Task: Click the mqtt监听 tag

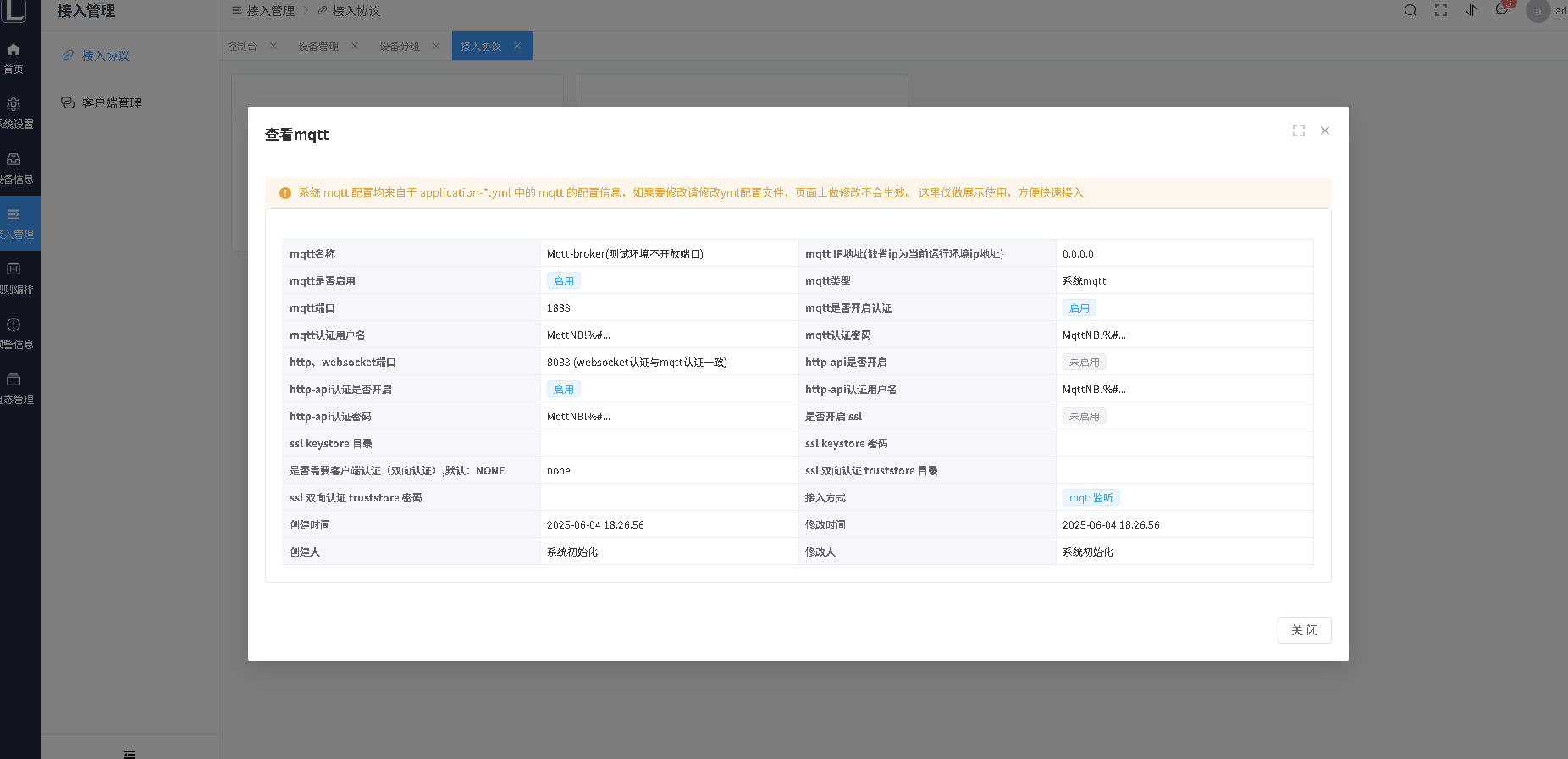Action: pyautogui.click(x=1090, y=498)
